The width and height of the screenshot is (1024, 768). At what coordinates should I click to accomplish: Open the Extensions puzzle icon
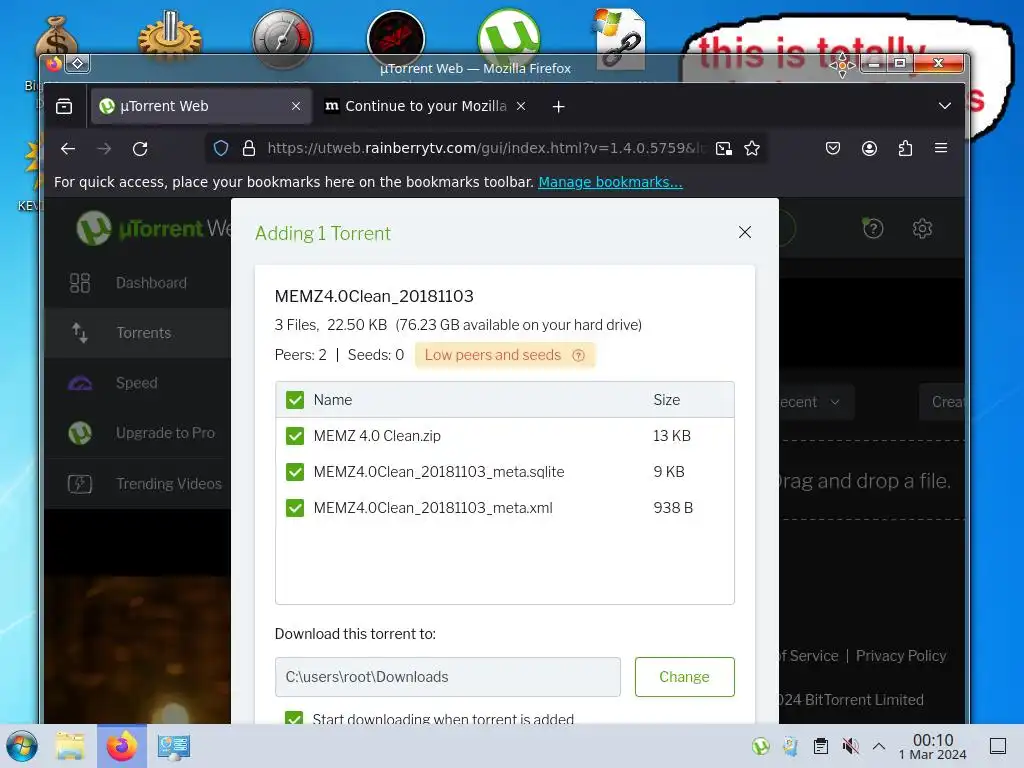point(905,148)
